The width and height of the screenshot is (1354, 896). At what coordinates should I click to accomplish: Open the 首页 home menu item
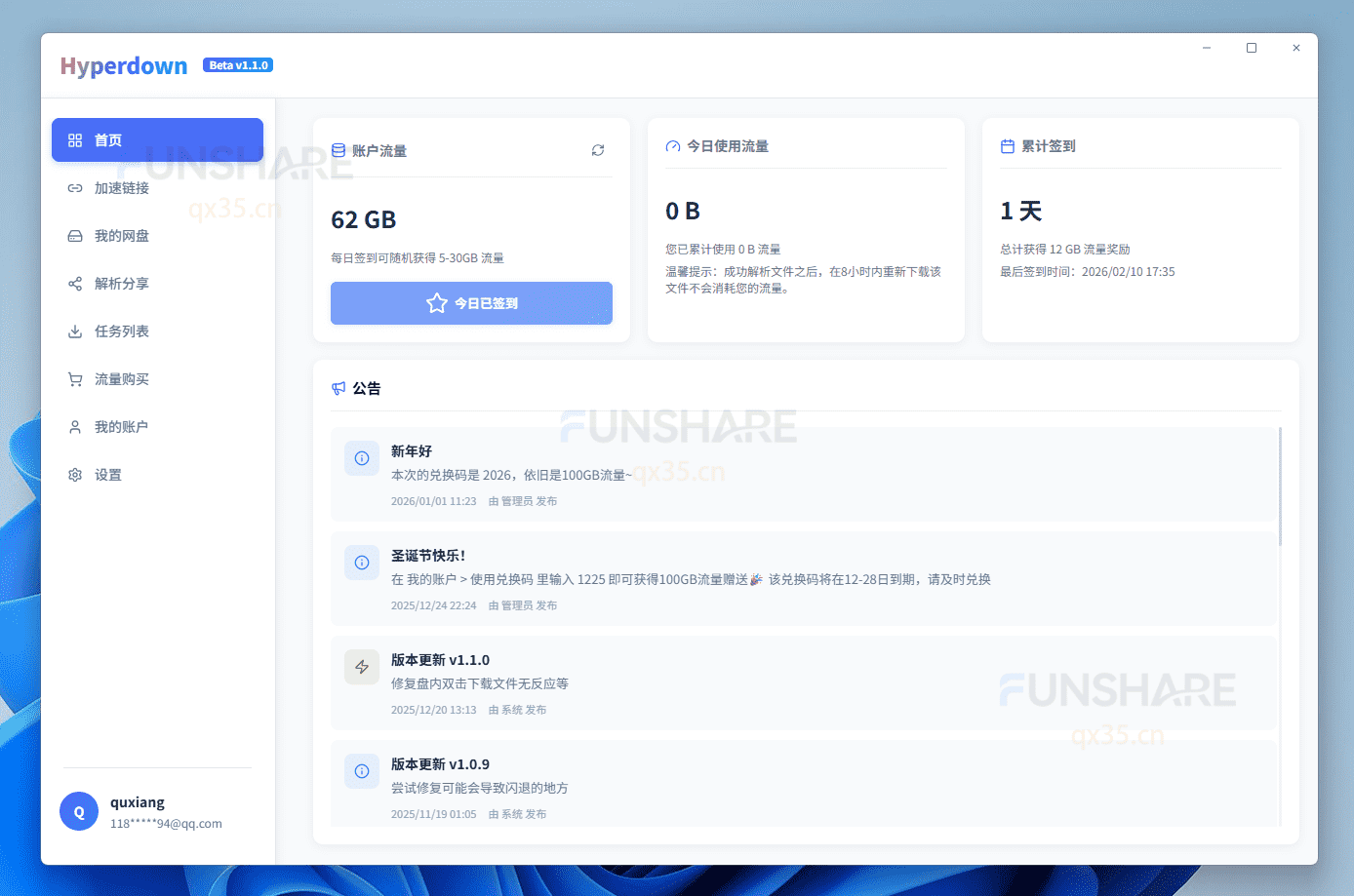point(157,140)
